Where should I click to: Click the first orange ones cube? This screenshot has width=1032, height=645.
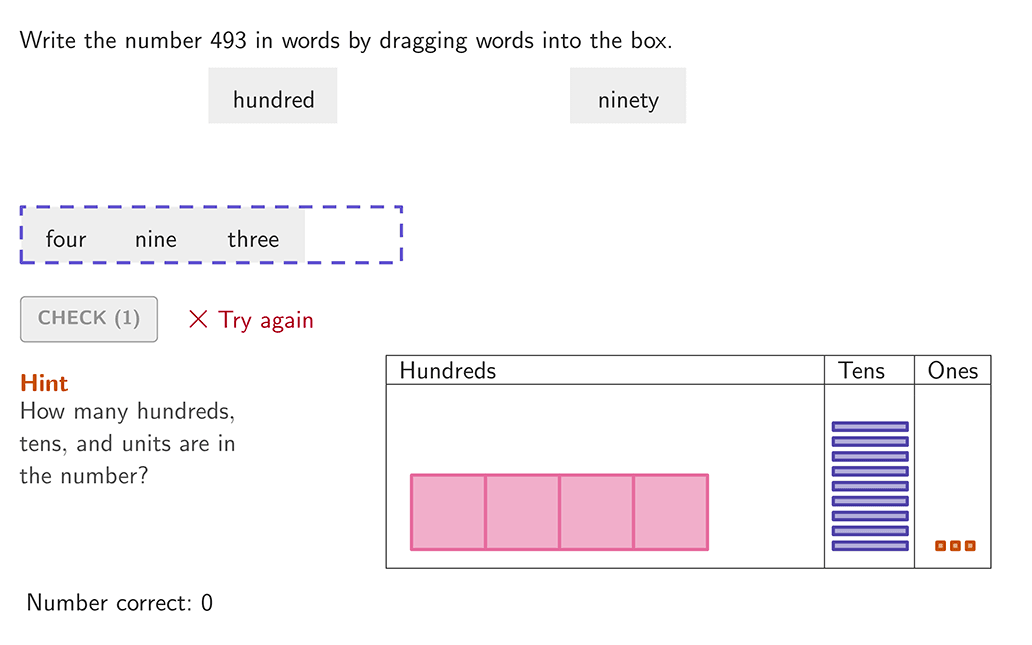(x=940, y=546)
